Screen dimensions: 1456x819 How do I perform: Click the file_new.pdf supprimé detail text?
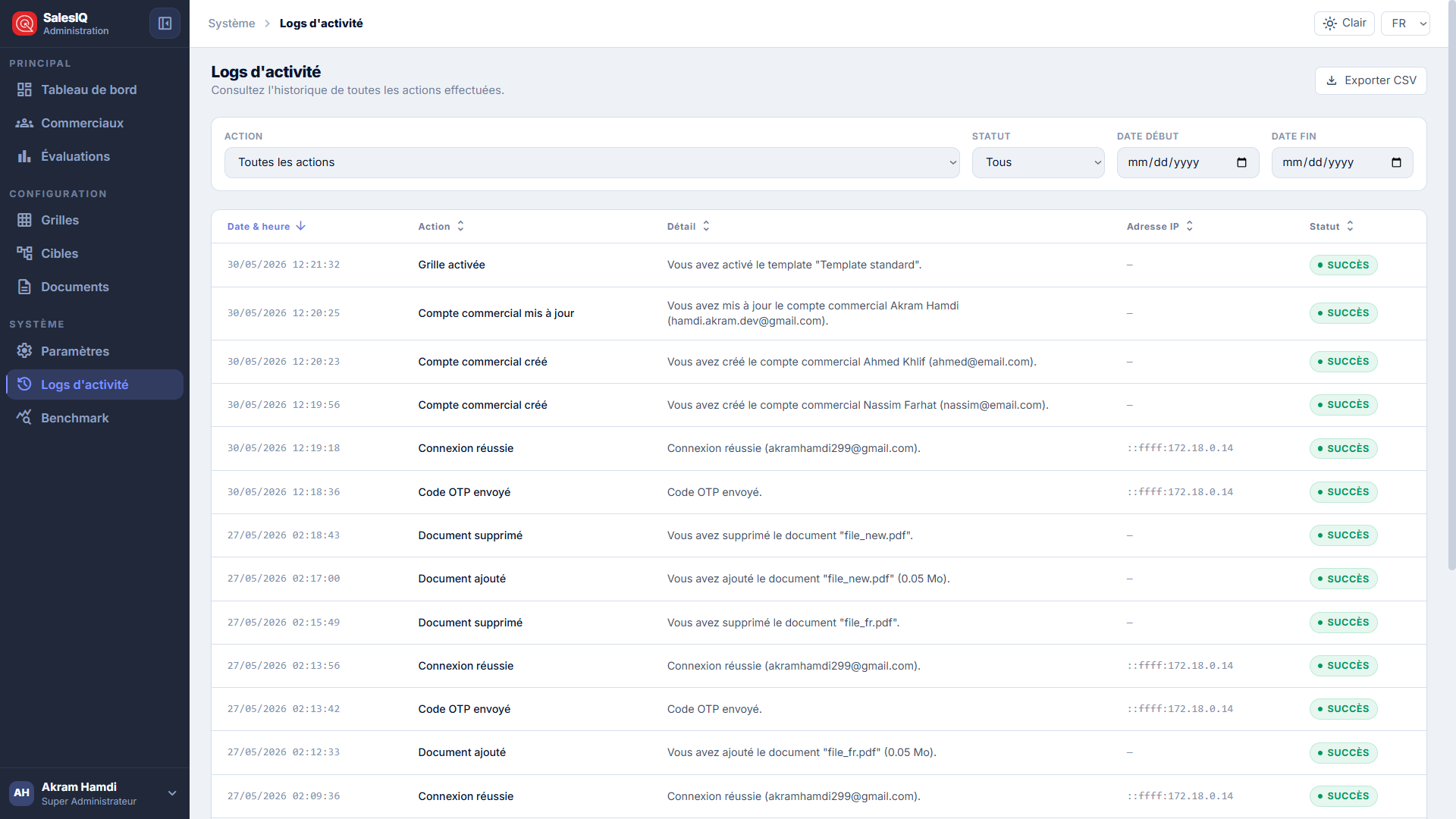click(790, 535)
